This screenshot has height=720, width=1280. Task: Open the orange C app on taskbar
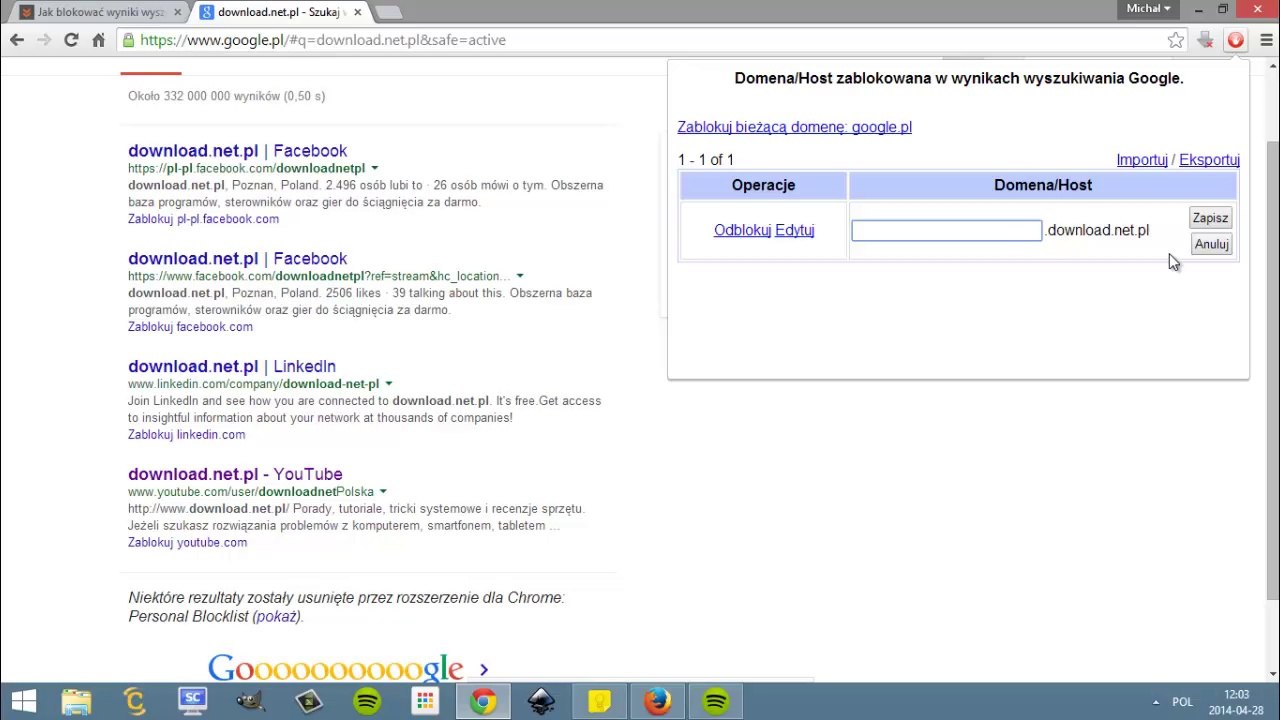click(x=134, y=701)
